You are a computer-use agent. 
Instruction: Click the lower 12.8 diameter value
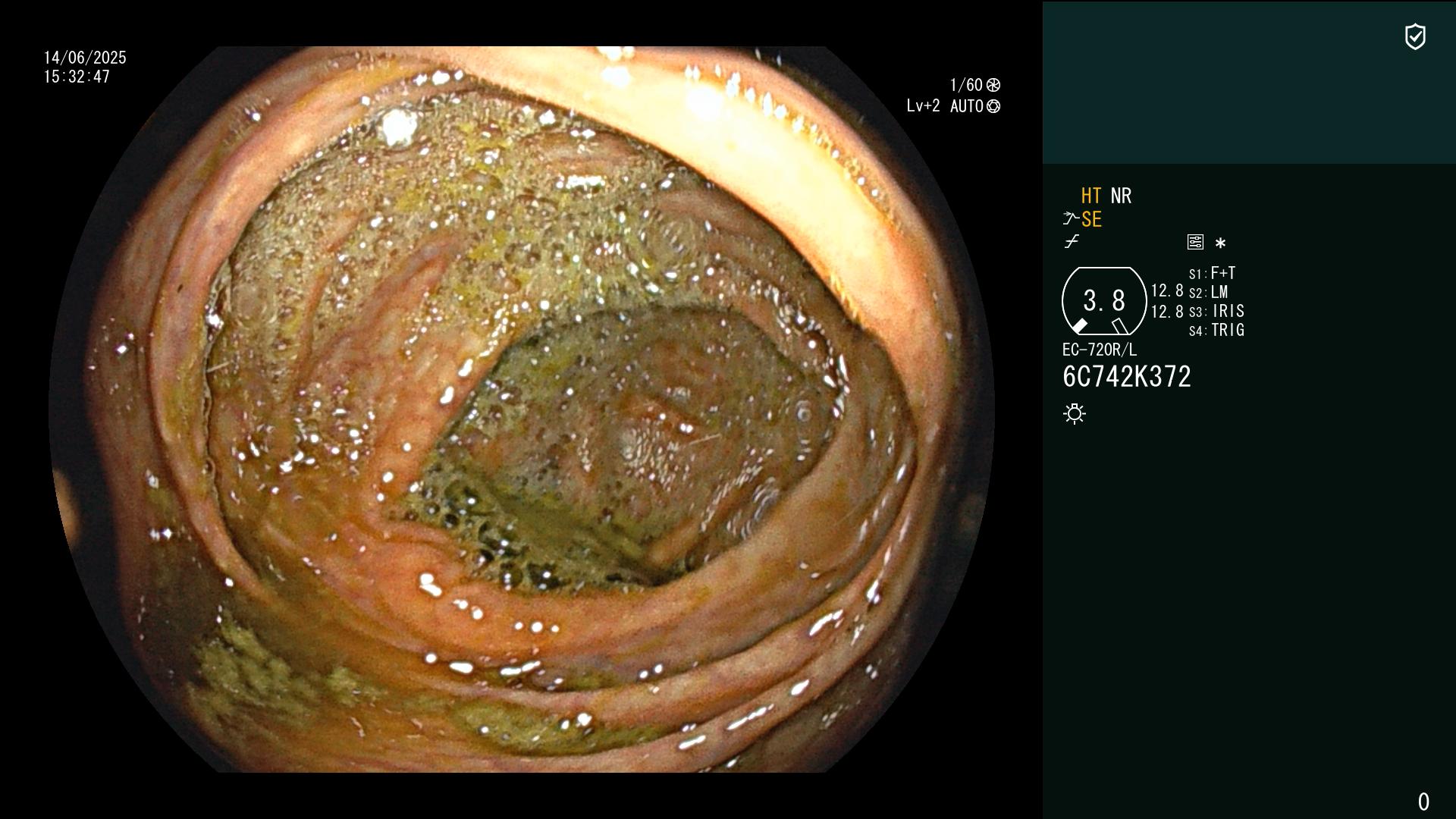(x=1167, y=312)
